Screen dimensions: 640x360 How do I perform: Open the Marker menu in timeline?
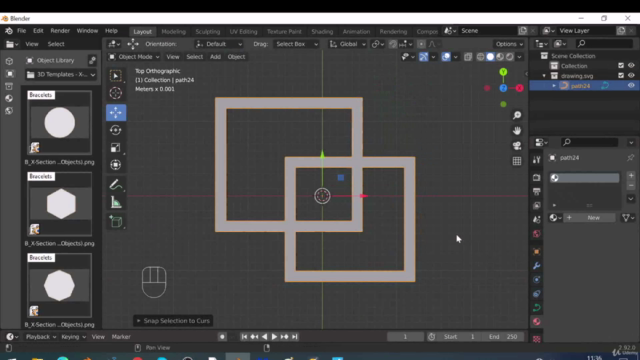(121, 337)
